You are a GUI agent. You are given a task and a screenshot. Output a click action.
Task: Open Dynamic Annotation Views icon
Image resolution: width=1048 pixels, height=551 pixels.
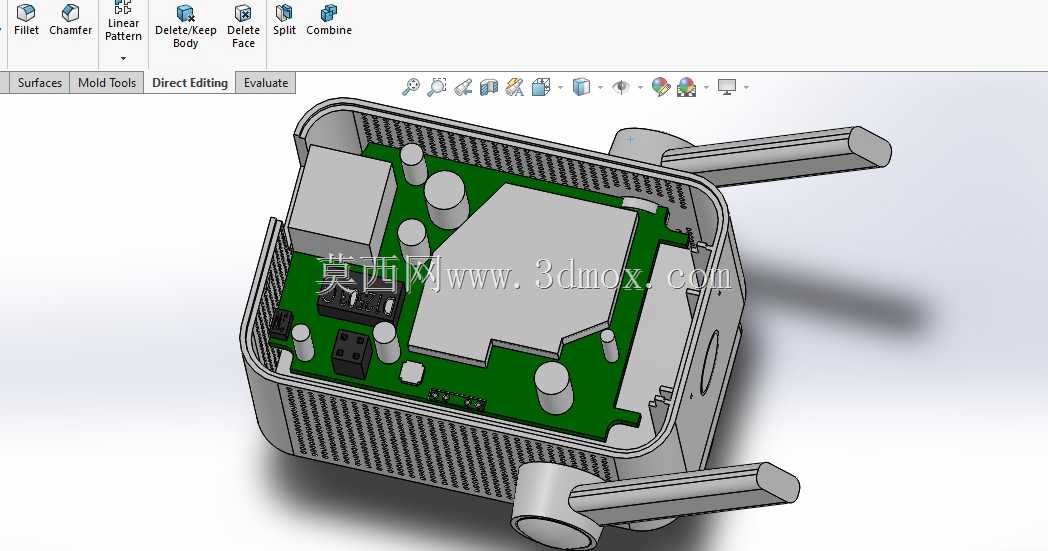click(515, 87)
